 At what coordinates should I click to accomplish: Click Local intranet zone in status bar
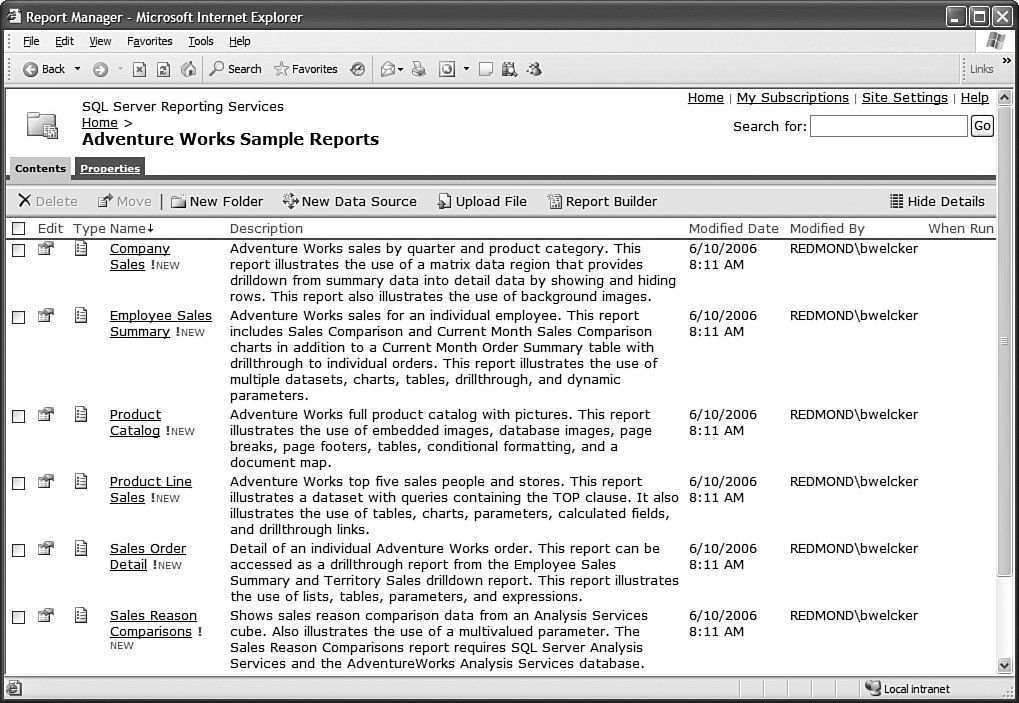(x=907, y=688)
